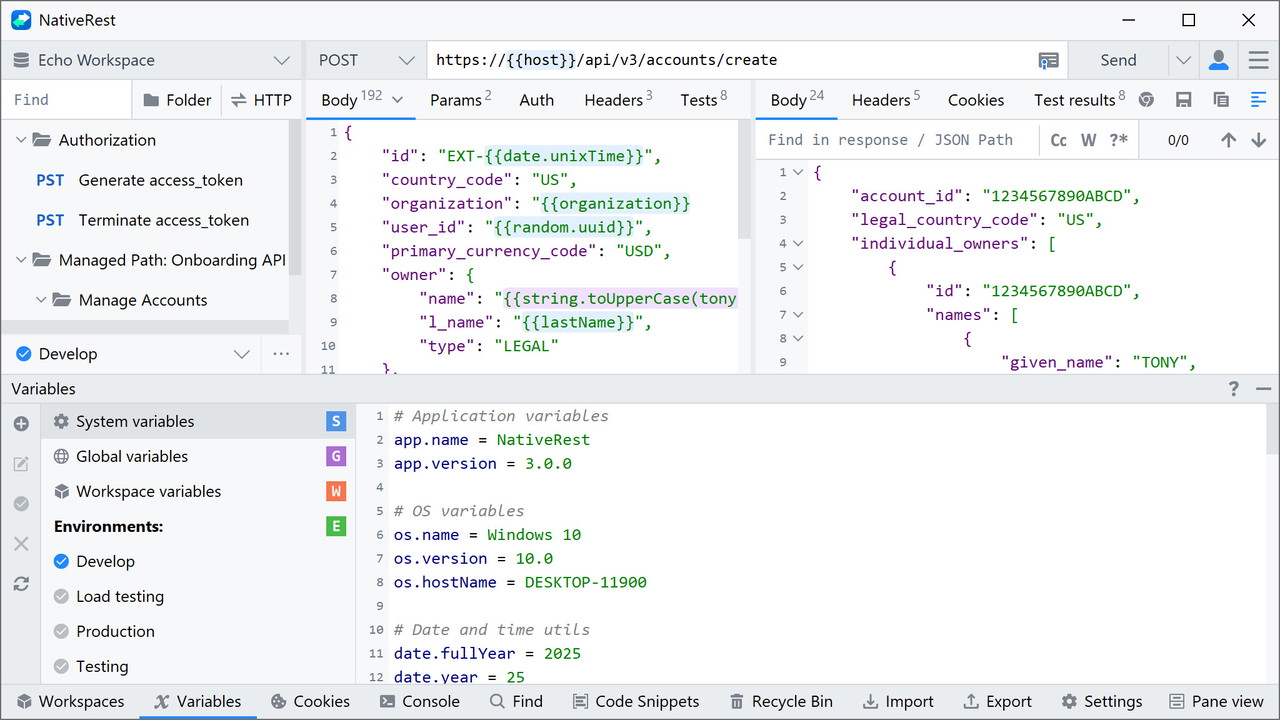Viewport: 1280px width, 720px height.
Task: Open the POST method dropdown
Action: click(x=365, y=60)
